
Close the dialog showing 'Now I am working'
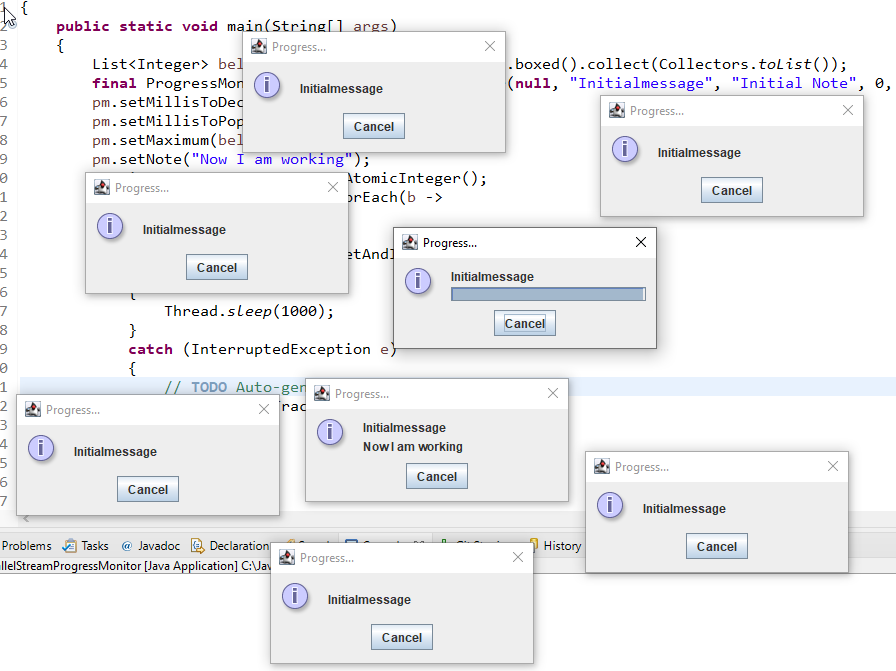coord(553,393)
